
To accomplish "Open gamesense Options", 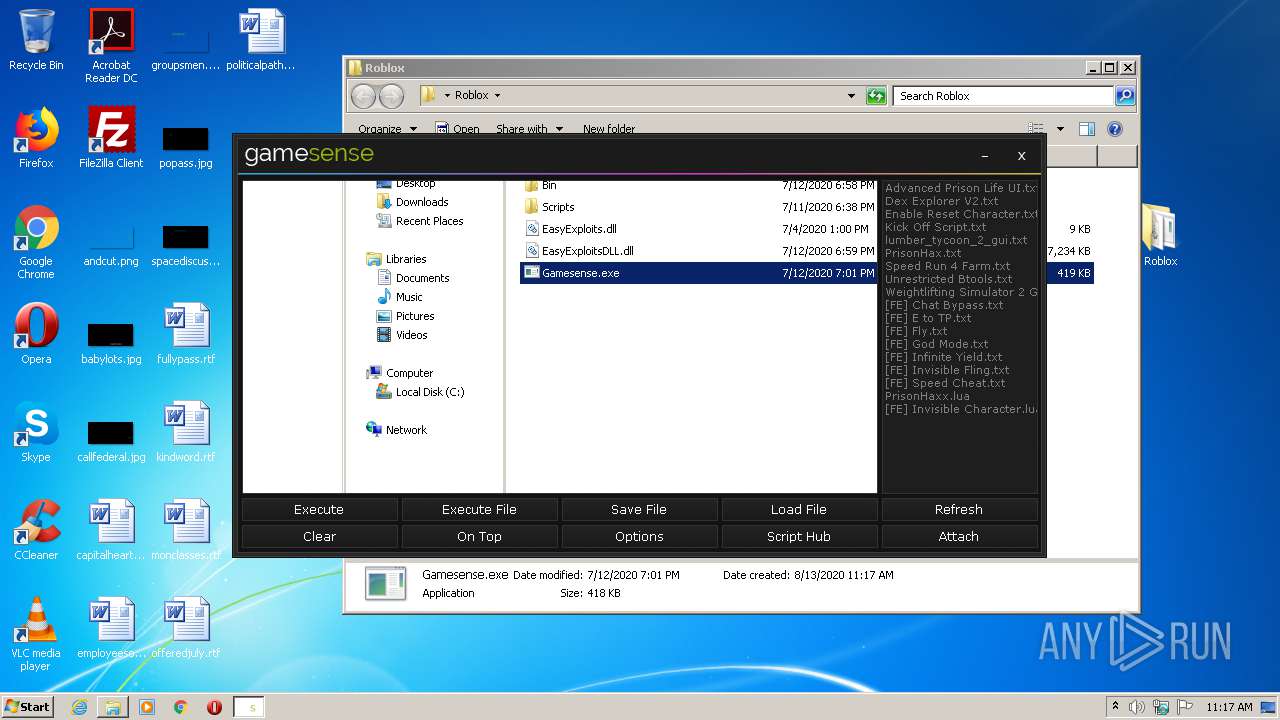I will [x=639, y=536].
